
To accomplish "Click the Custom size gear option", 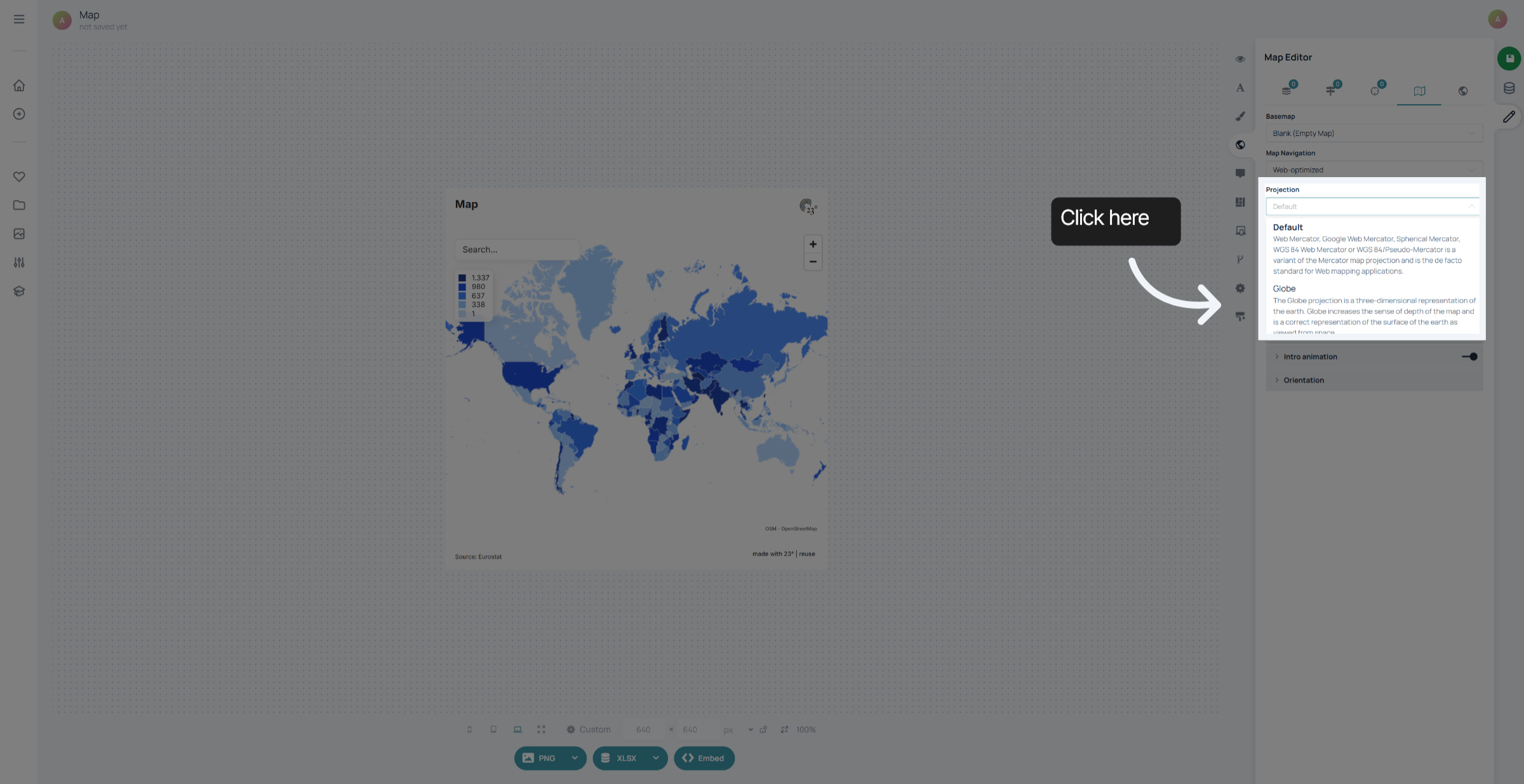I will [x=589, y=729].
